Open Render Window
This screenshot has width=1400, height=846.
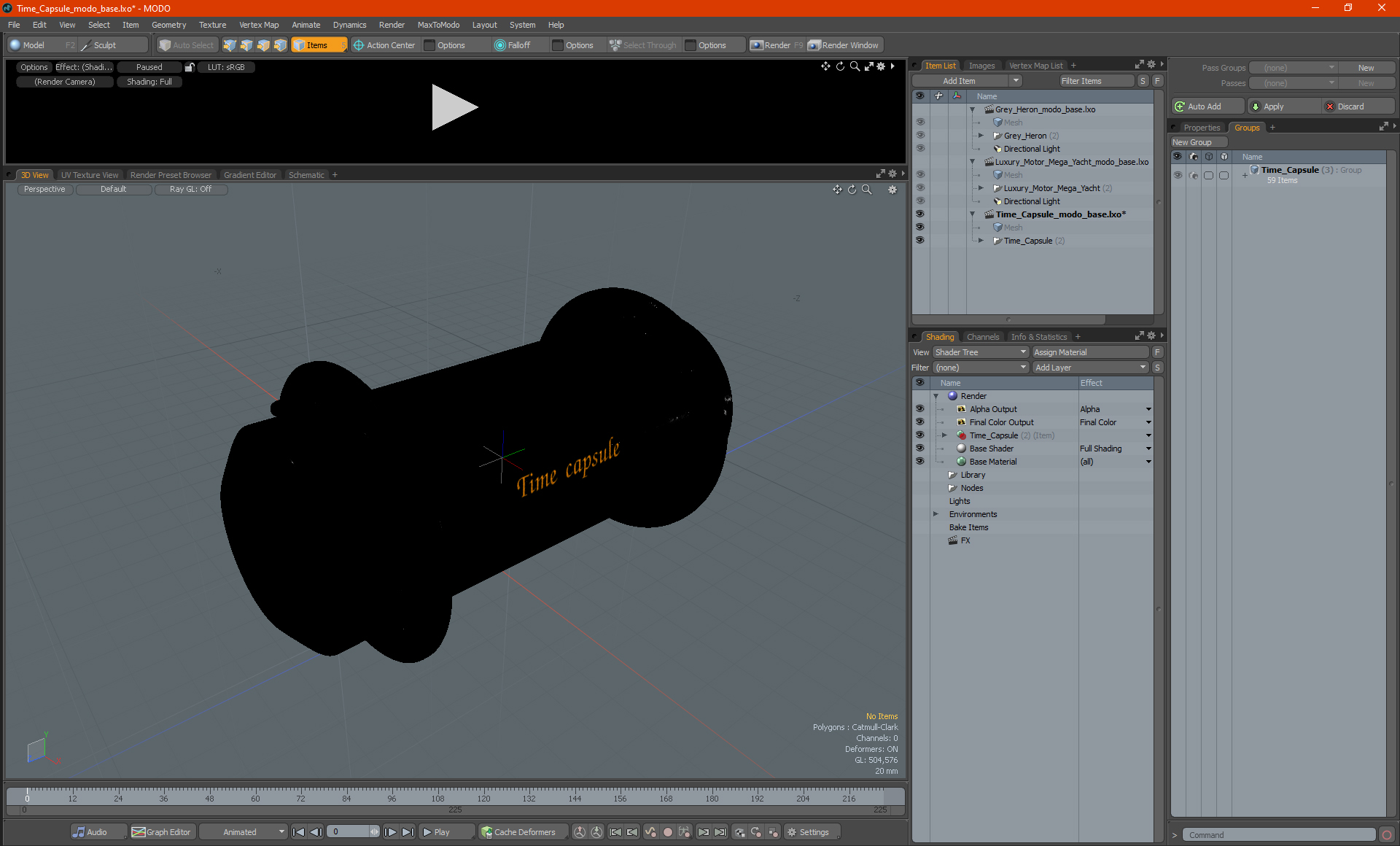pyautogui.click(x=844, y=45)
